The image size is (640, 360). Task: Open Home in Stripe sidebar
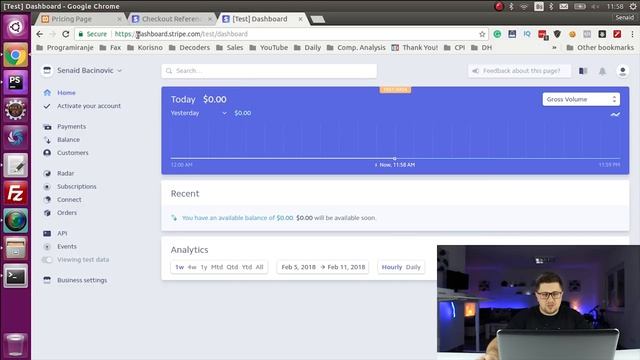click(x=66, y=93)
